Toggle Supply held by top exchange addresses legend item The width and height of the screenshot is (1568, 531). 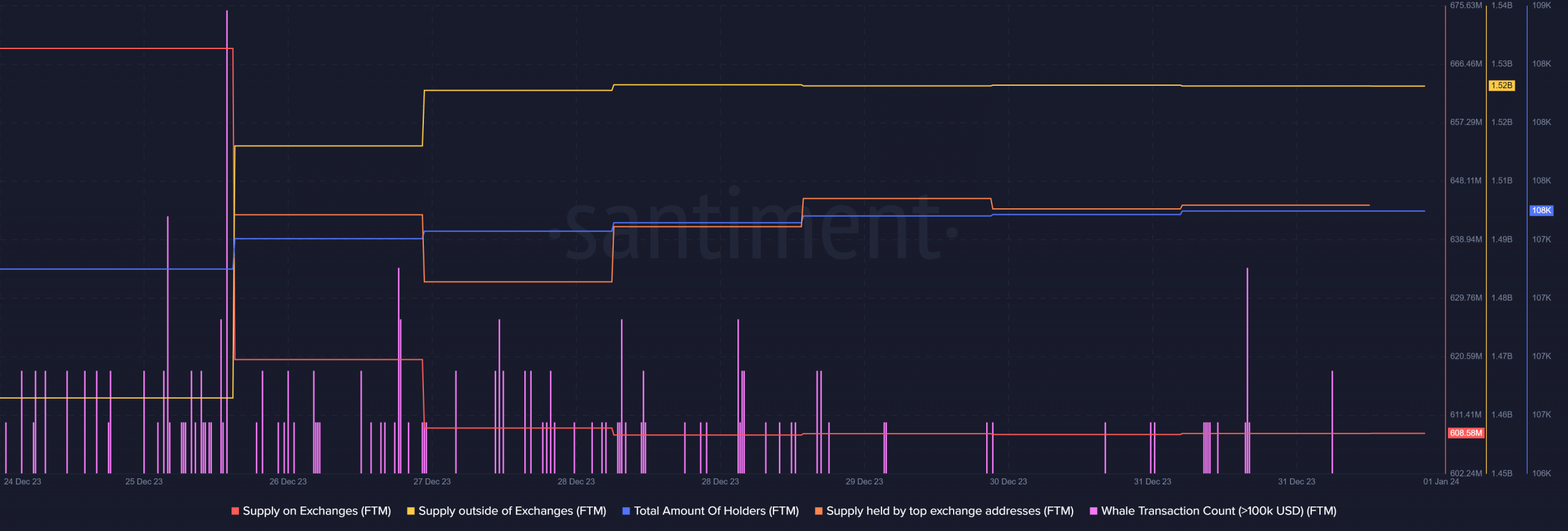(944, 511)
